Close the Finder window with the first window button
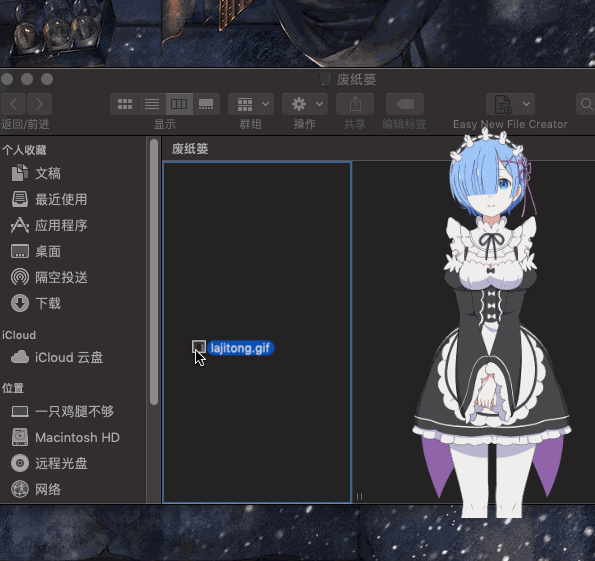This screenshot has height=561, width=595. (7, 79)
